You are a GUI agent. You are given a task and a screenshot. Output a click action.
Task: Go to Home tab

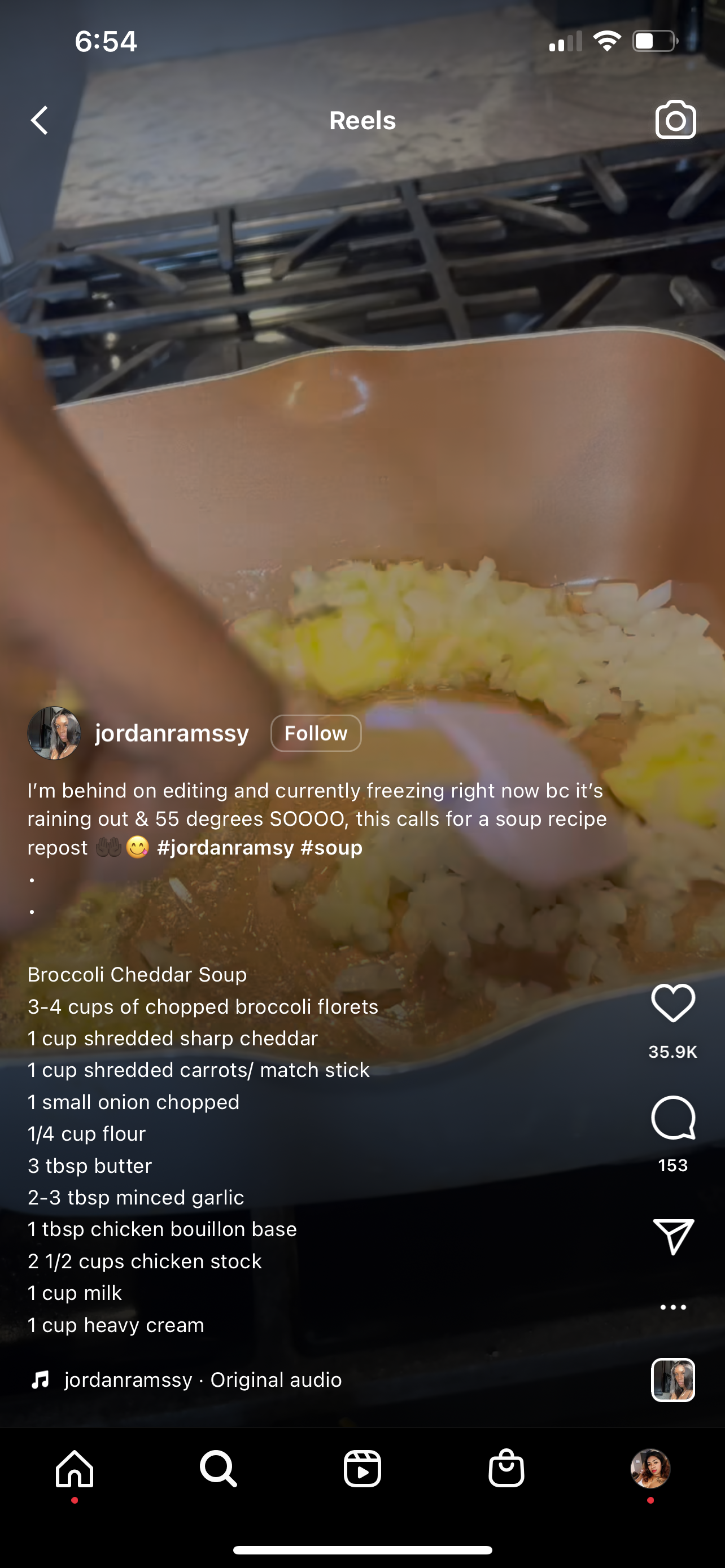point(75,1468)
